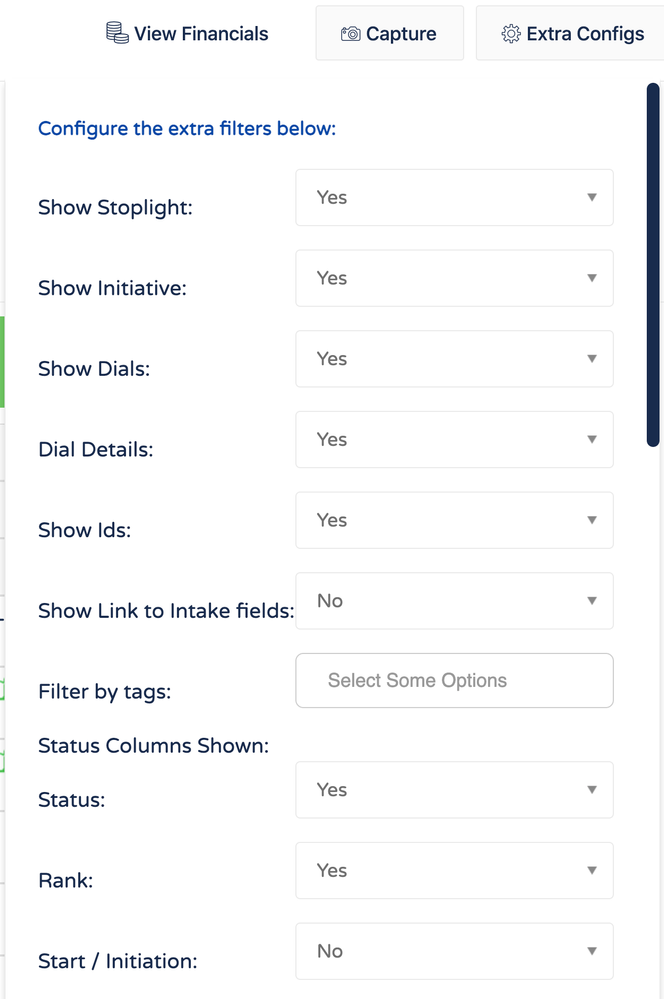Open the Dial Details dropdown
The width and height of the screenshot is (664, 999).
click(454, 439)
